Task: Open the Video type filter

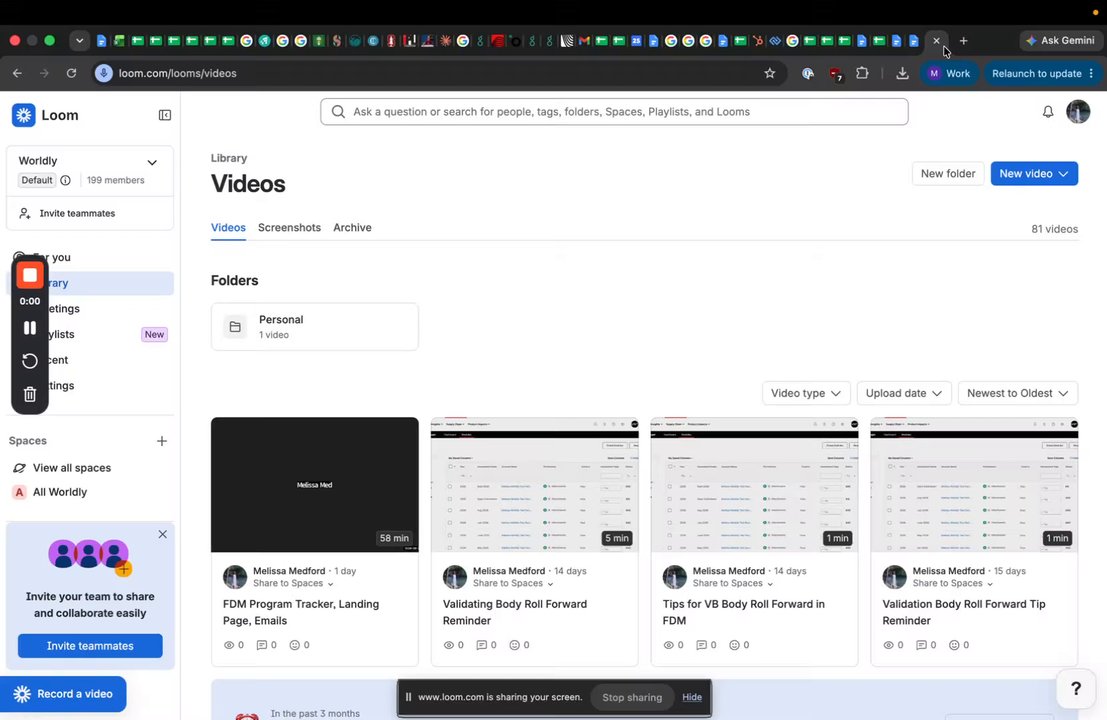Action: coord(806,393)
